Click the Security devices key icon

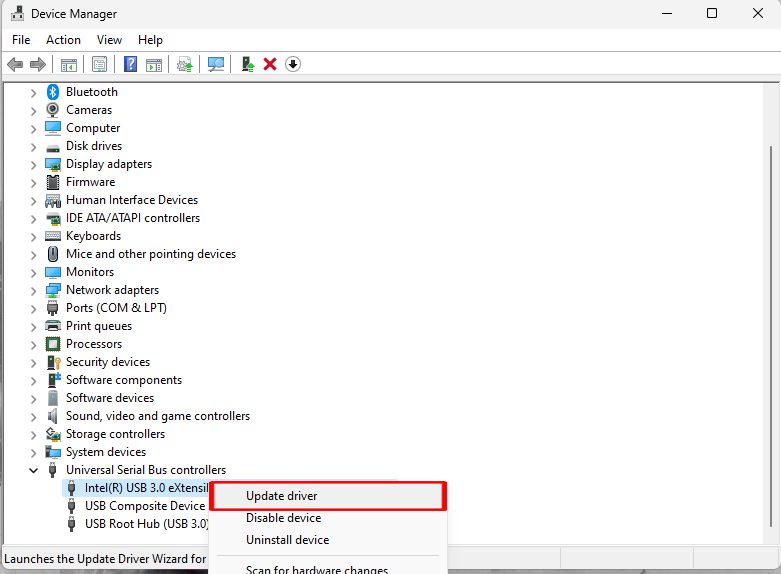coord(53,362)
